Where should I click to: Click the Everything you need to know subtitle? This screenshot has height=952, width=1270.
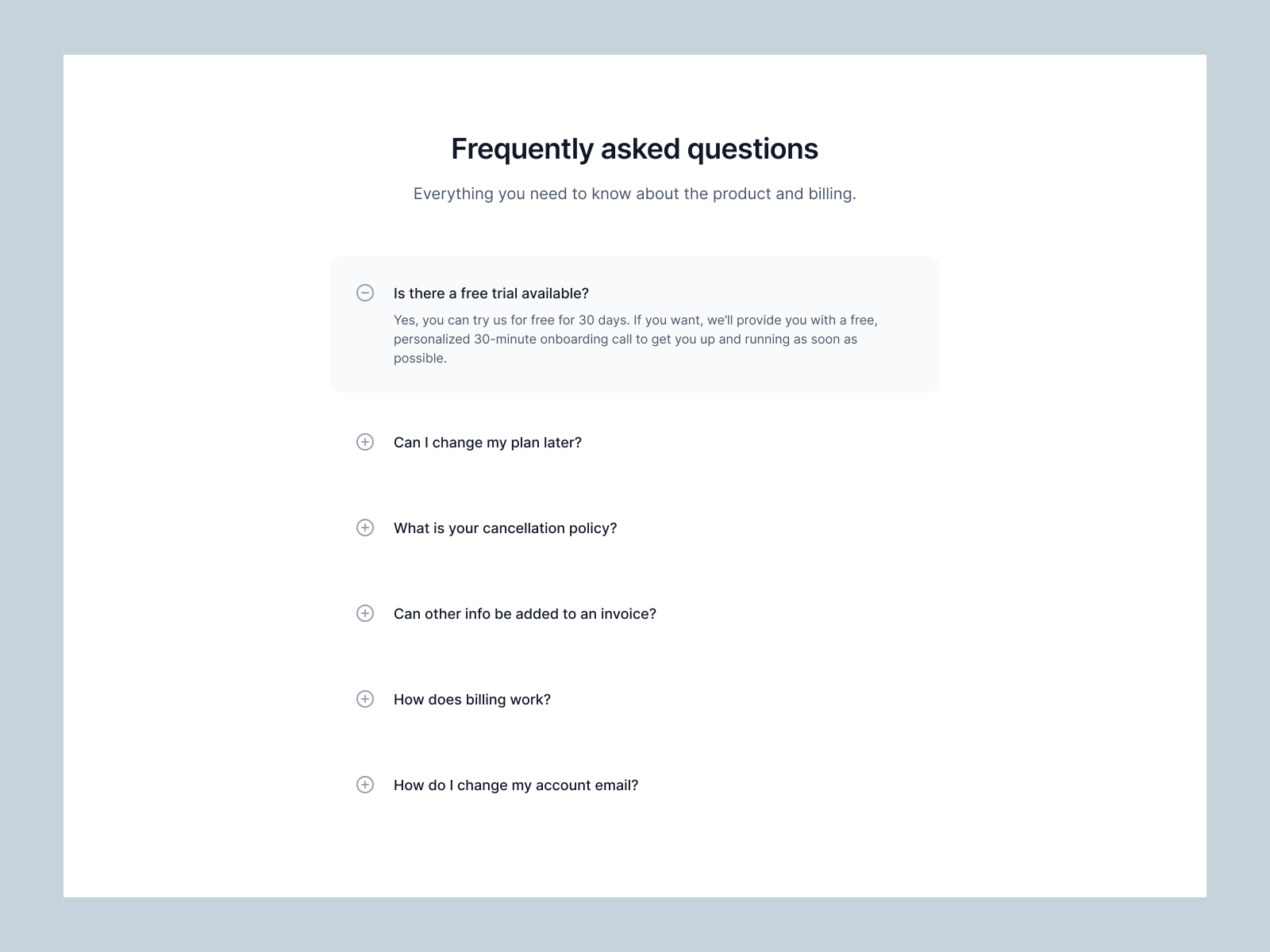point(635,192)
